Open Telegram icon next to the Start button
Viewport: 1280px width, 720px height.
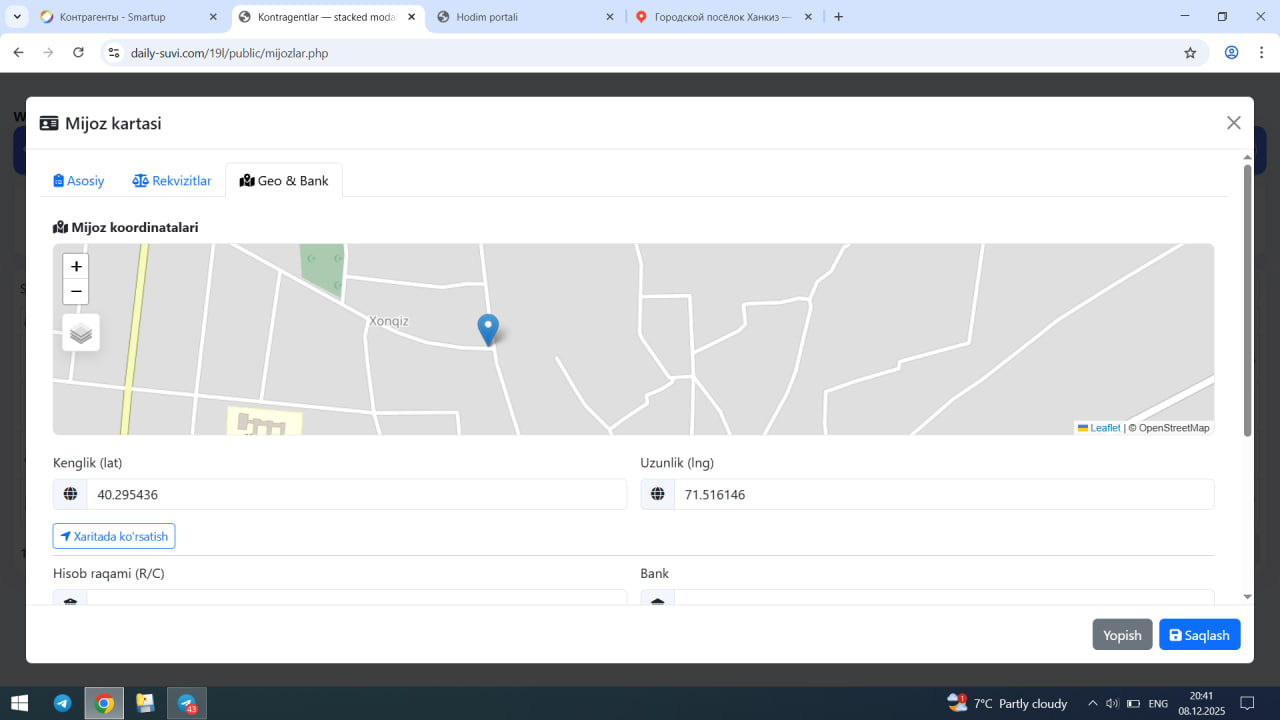(62, 703)
